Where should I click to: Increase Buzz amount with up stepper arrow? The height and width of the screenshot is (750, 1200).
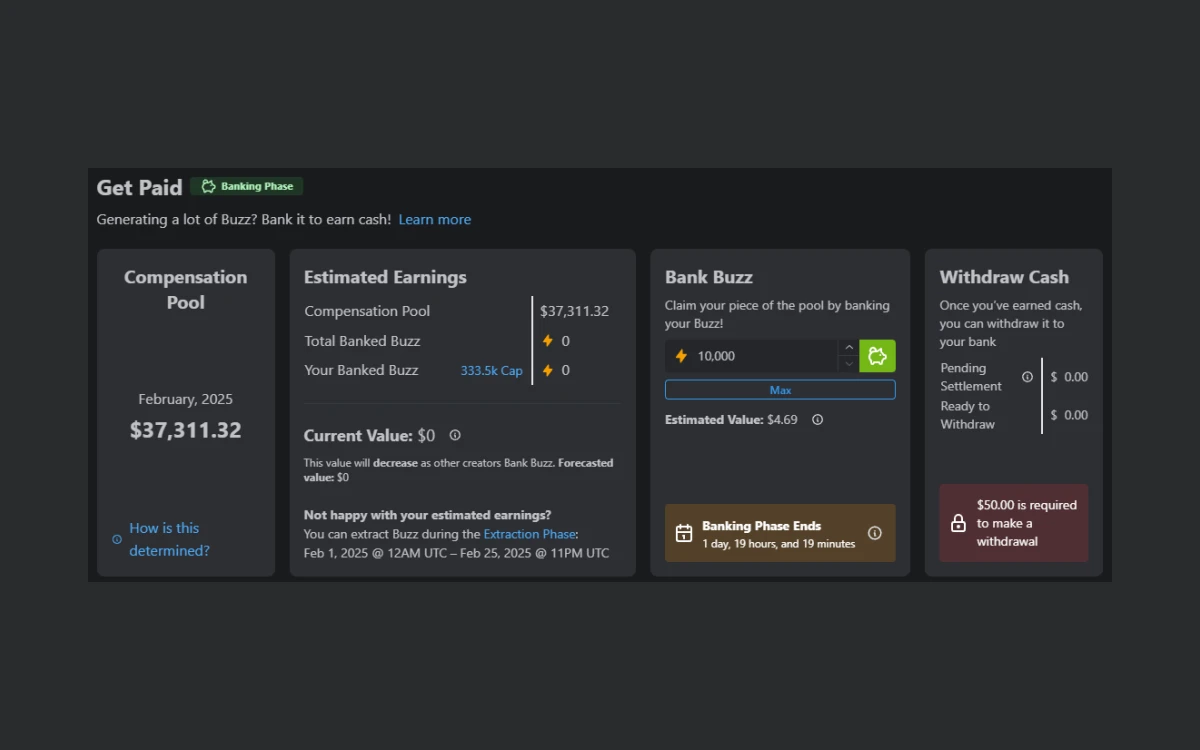(849, 348)
